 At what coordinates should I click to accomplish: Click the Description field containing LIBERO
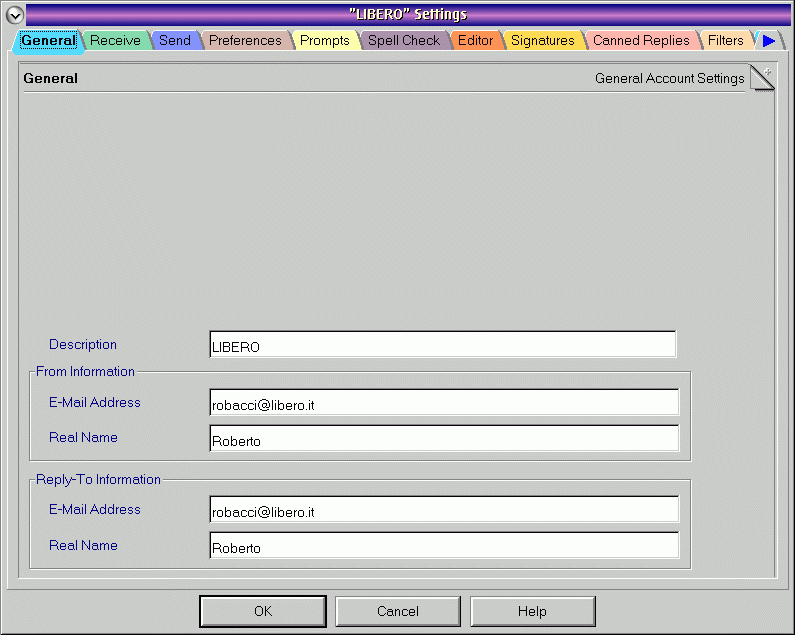click(443, 344)
